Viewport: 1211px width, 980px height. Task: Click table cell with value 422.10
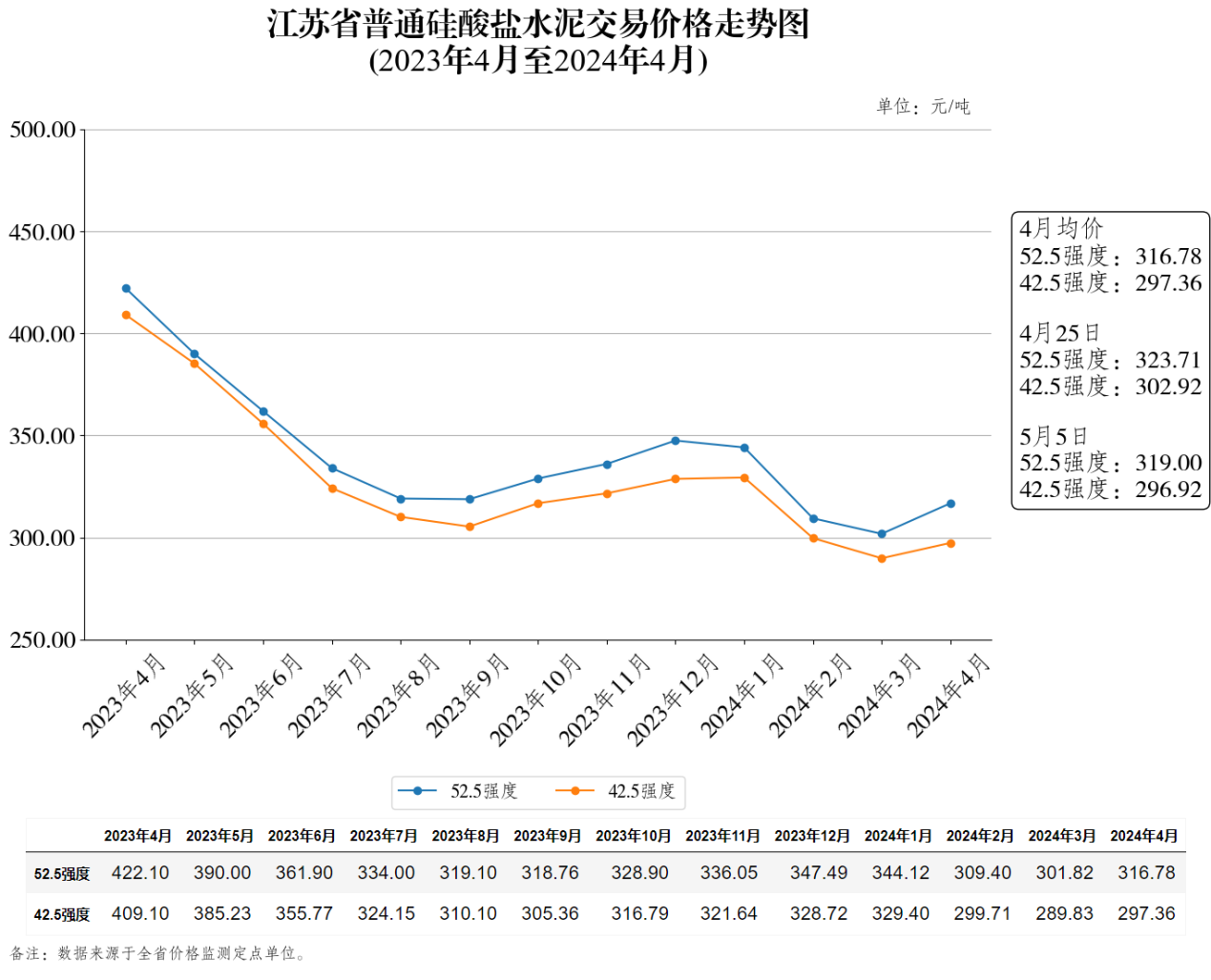139,873
